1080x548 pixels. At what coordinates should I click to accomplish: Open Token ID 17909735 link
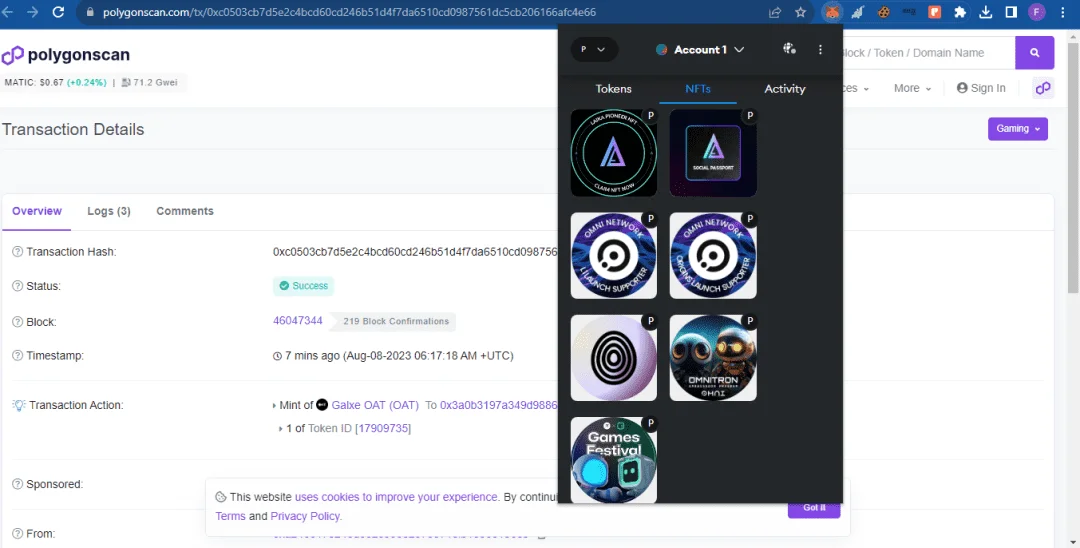384,428
